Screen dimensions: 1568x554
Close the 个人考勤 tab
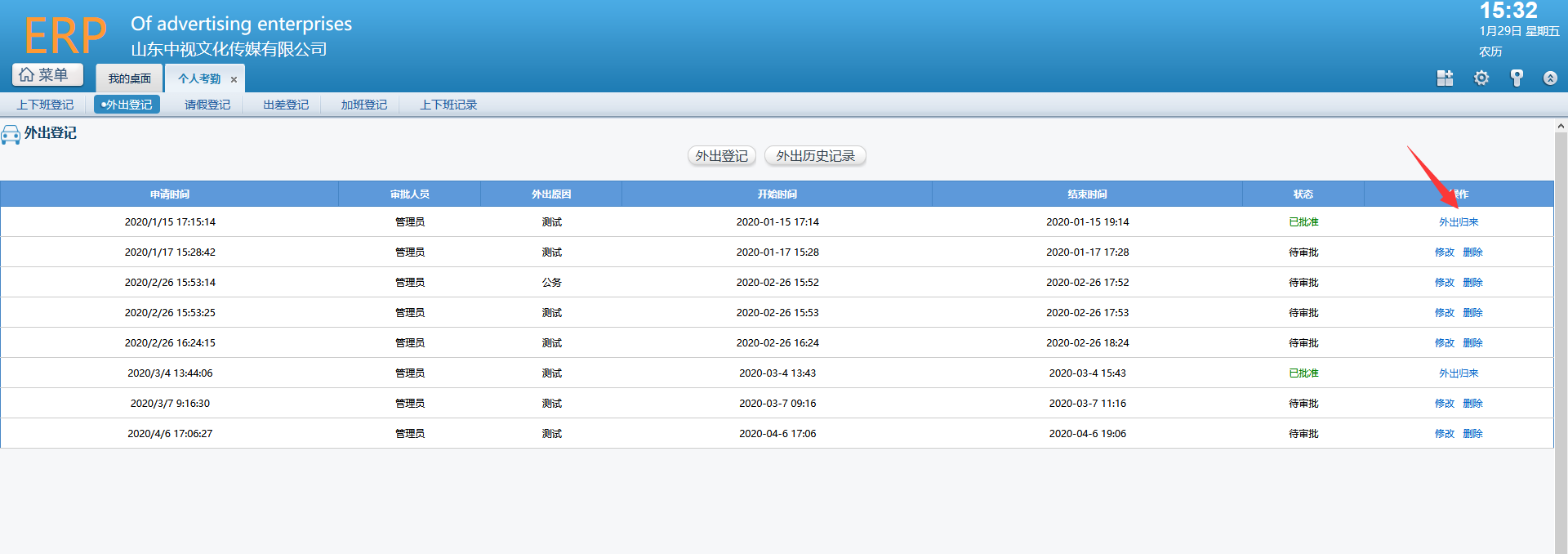(x=234, y=79)
